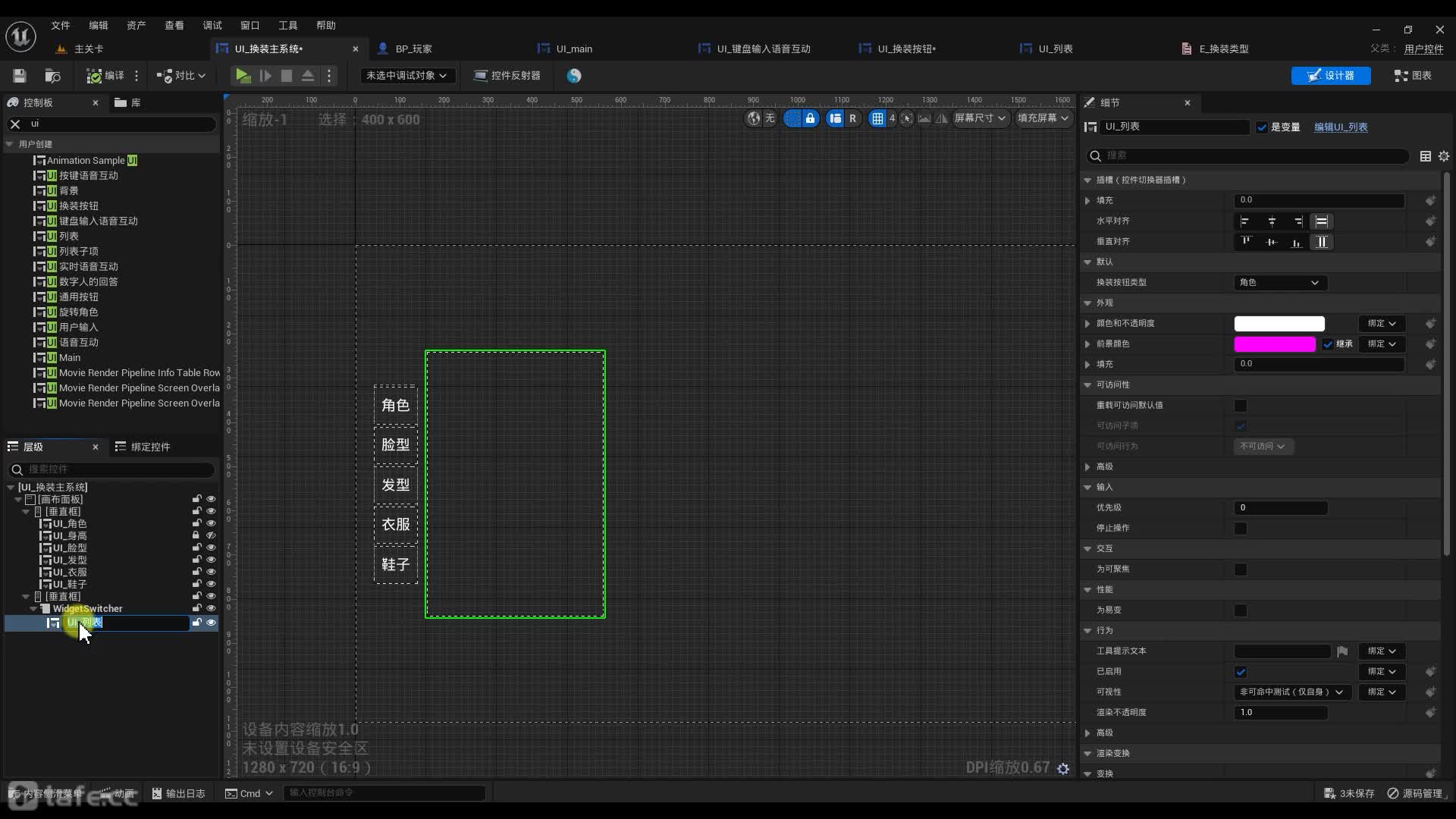
Task: Open the Source Control (源码管理) button
Action: point(1415,793)
